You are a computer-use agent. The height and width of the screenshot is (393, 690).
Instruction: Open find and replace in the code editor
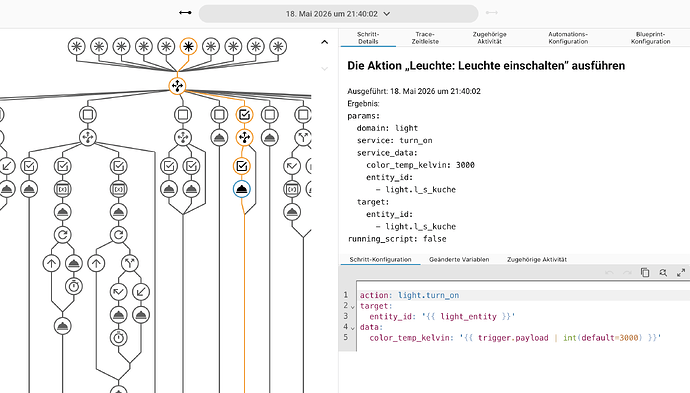click(663, 273)
